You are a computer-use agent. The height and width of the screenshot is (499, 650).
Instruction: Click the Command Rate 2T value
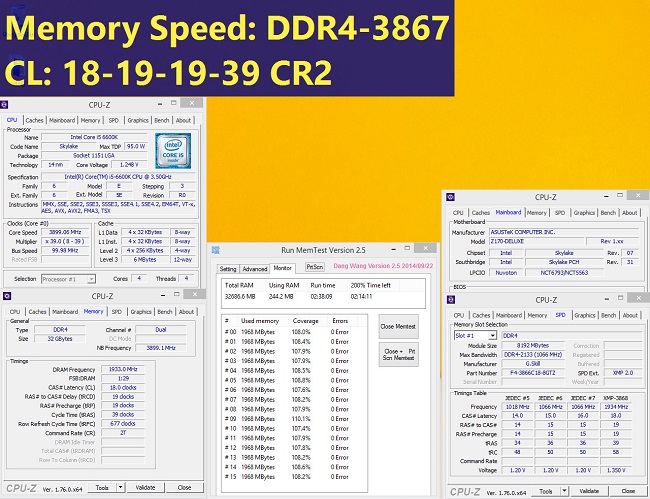(x=123, y=433)
